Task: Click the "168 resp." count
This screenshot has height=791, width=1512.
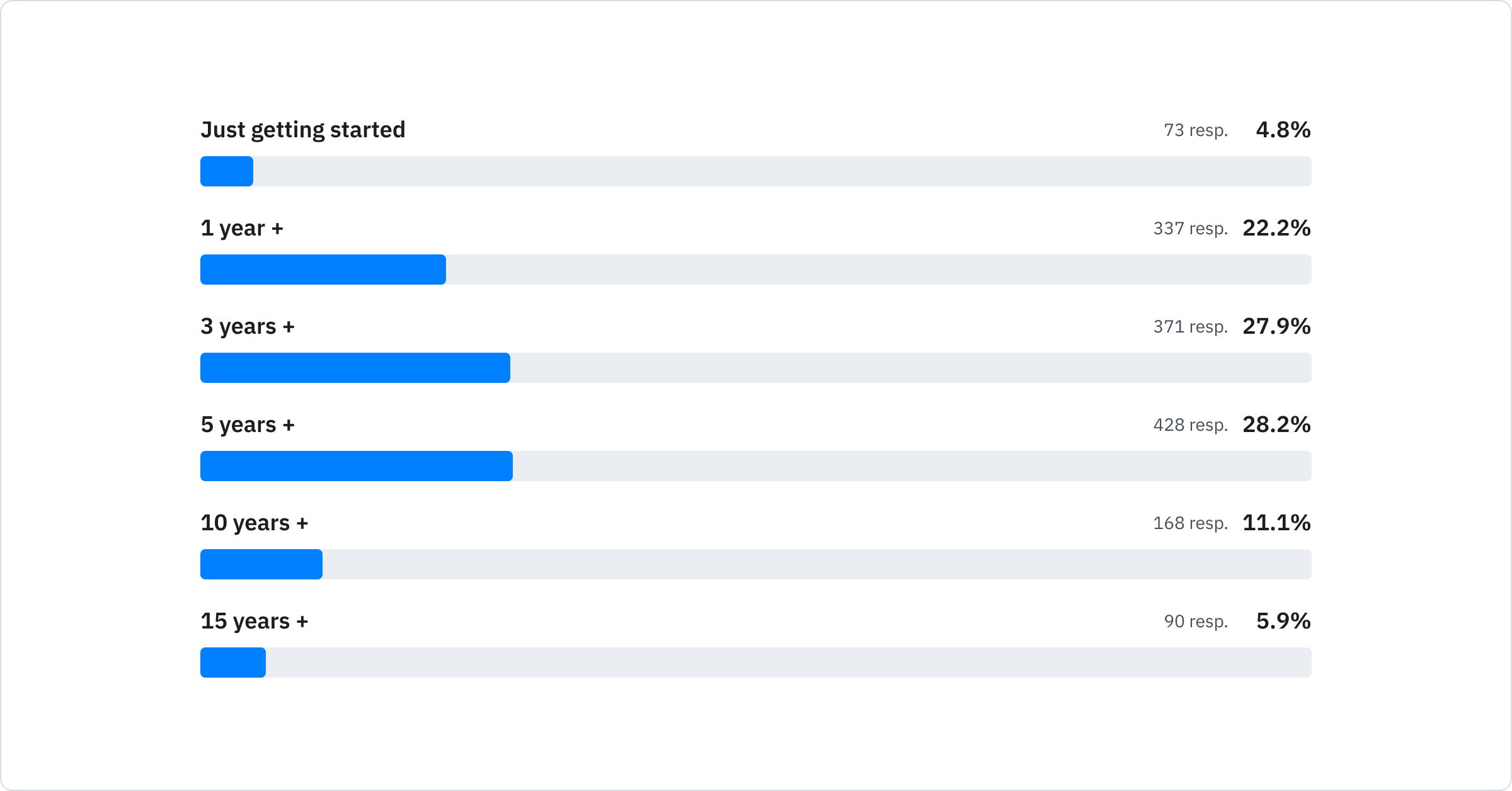Action: click(1190, 523)
